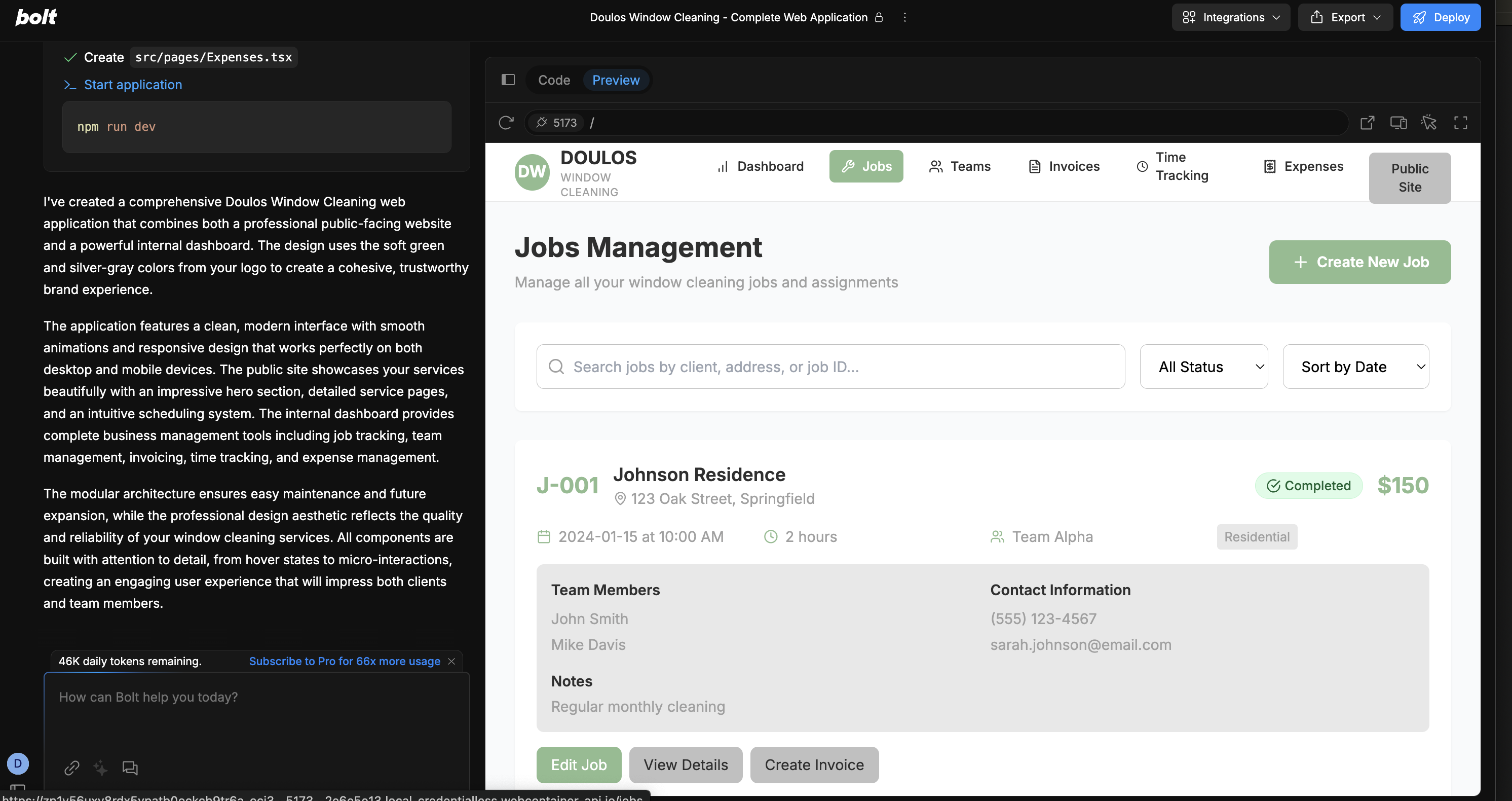Dismiss the daily tokens remaining banner
Image resolution: width=1512 pixels, height=801 pixels.
451,661
